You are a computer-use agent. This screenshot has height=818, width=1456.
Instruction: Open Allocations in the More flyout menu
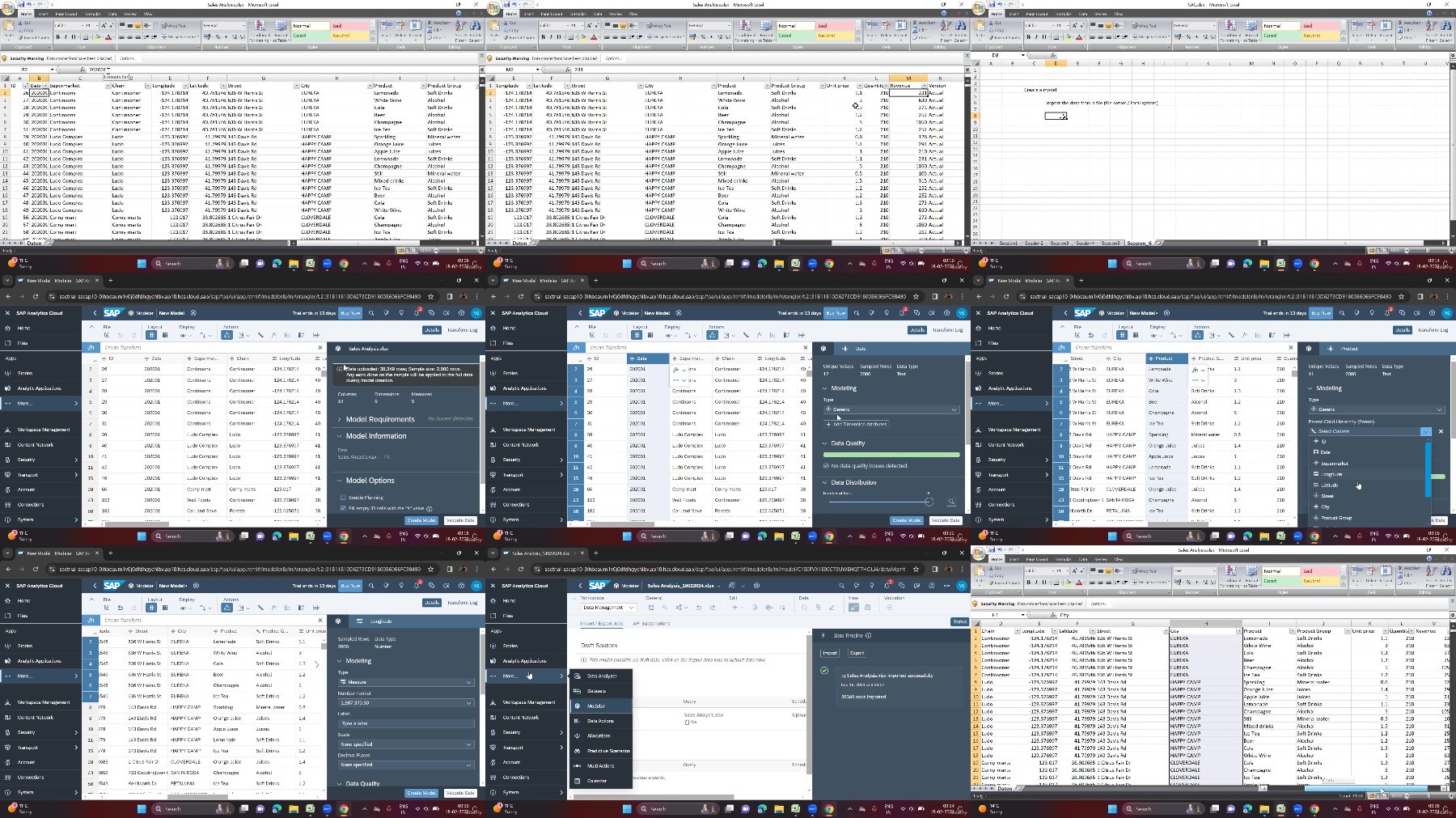(x=600, y=735)
